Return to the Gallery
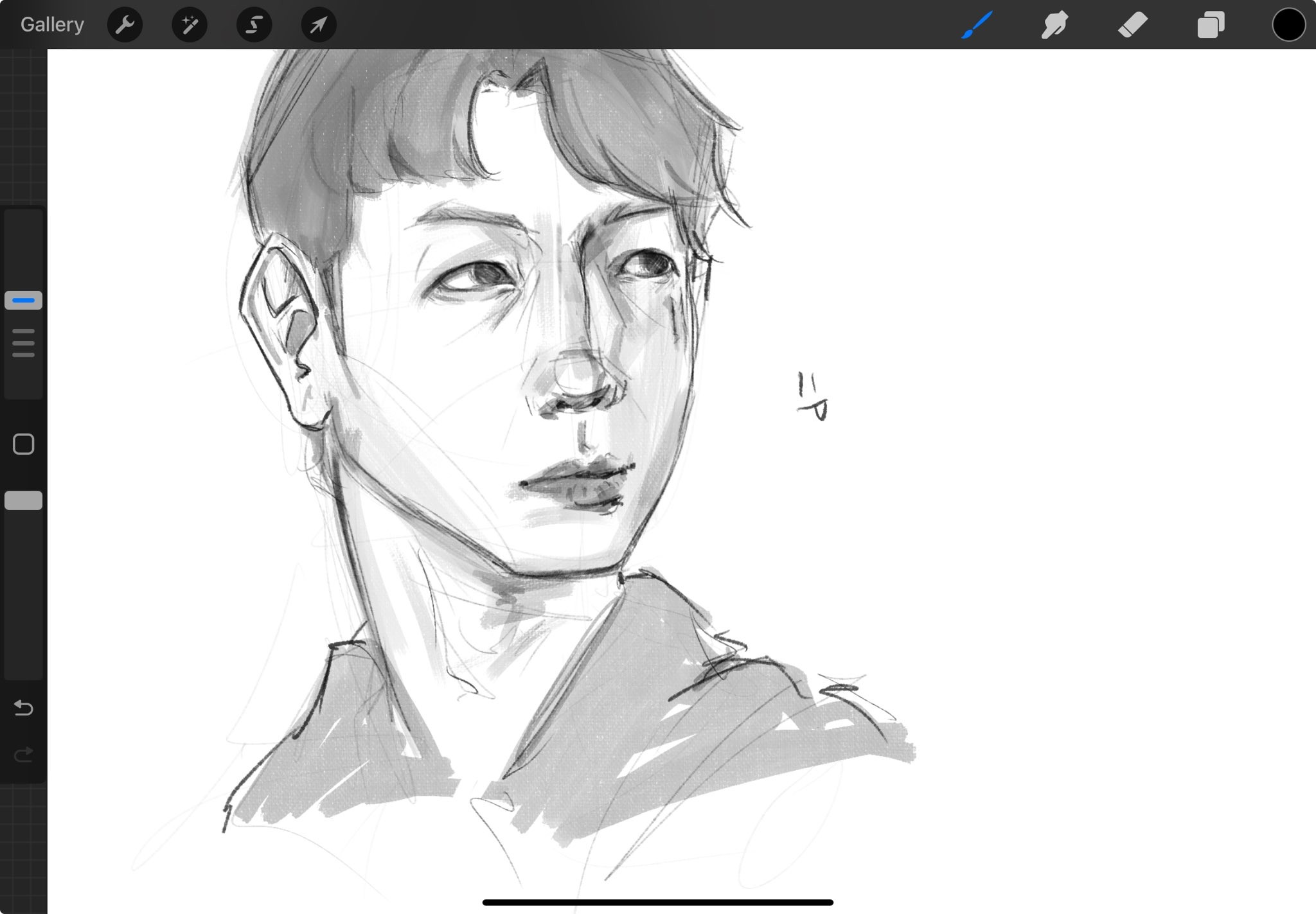 52,24
